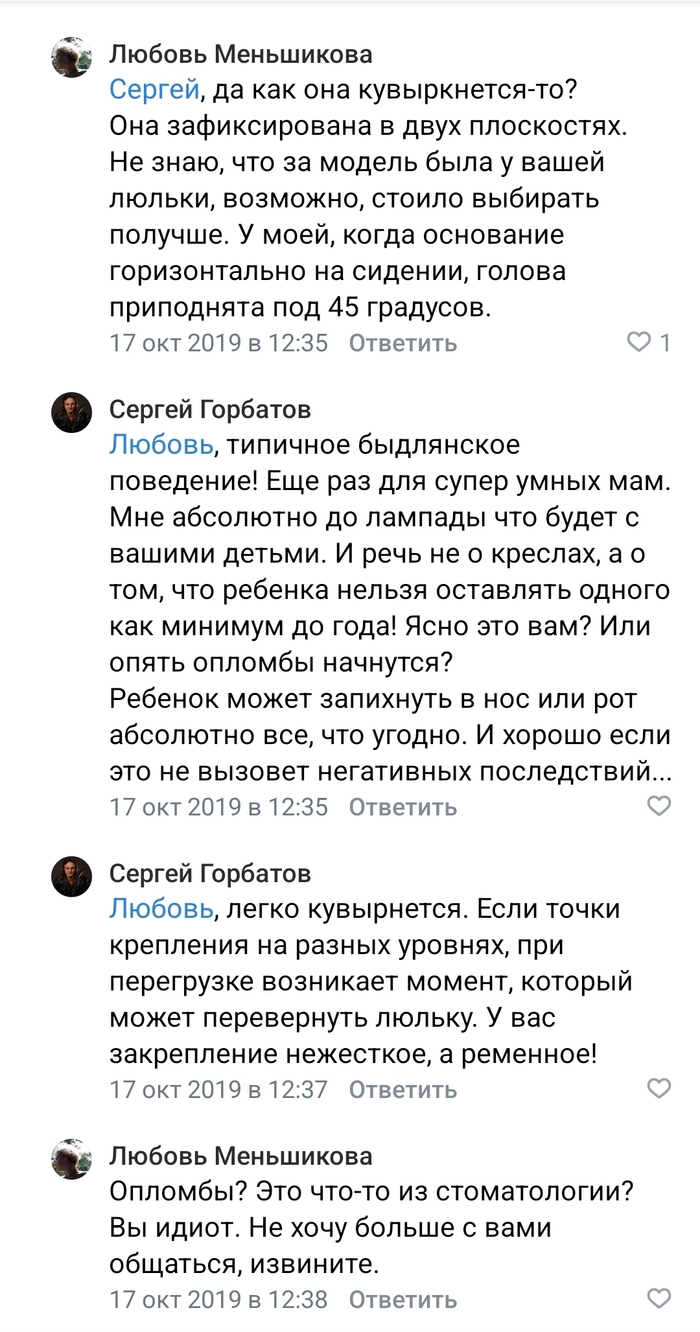Reply to Сергей's 12:35 comment
This screenshot has width=700, height=1332.
coord(403,806)
